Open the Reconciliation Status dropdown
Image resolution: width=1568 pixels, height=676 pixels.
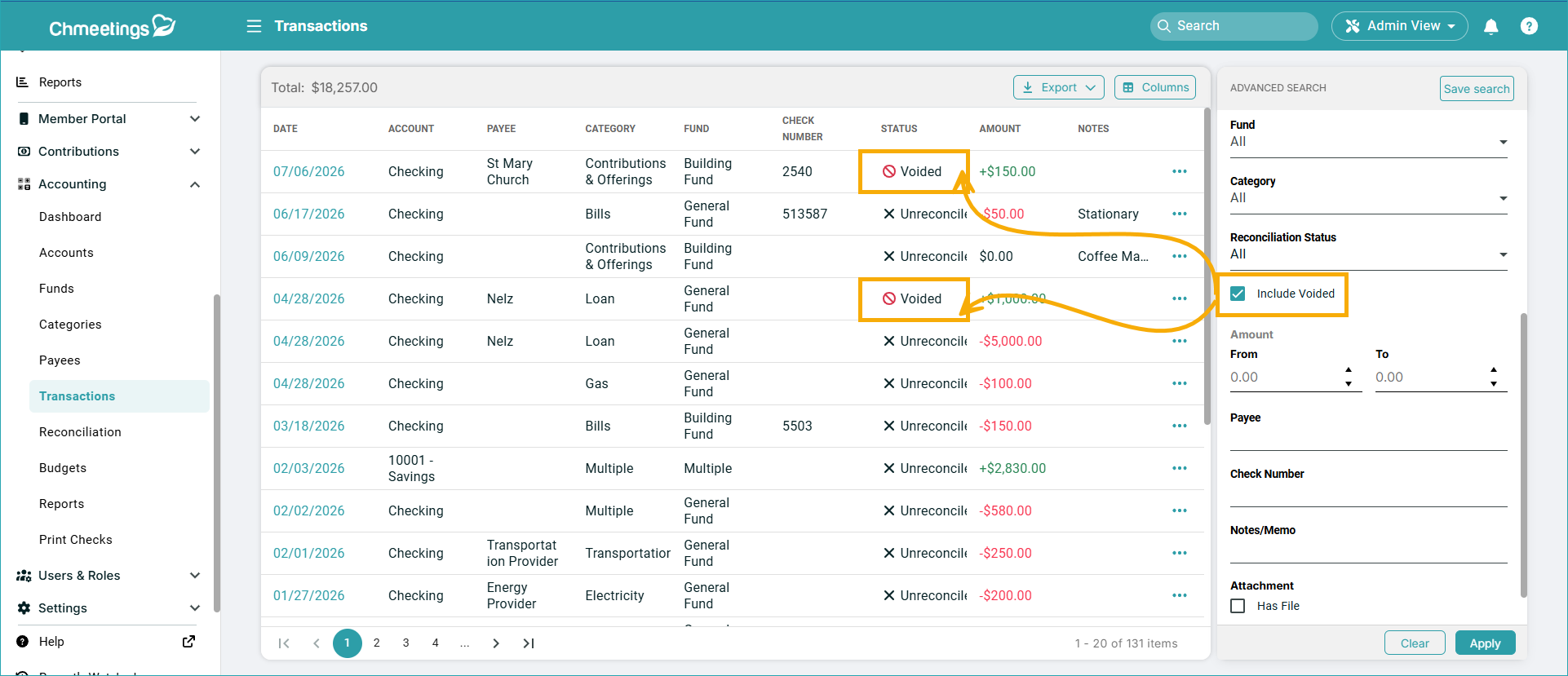tap(1368, 254)
